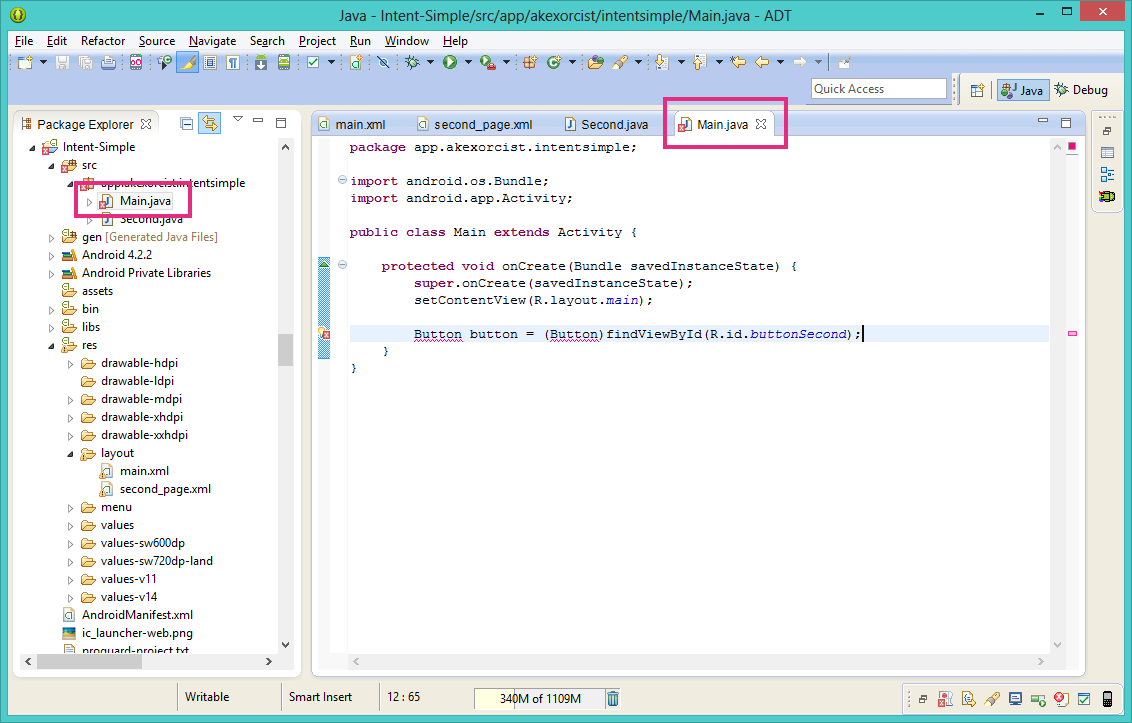Image resolution: width=1132 pixels, height=723 pixels.
Task: Select AndroidManifest.xml in Package Explorer
Action: (137, 615)
